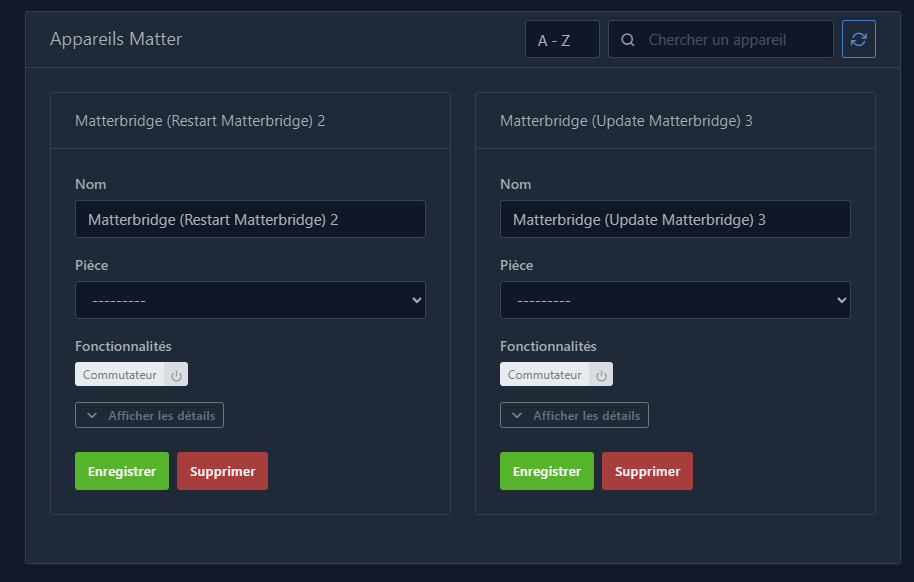Click Fonctionnalités label in Restart Matterbridge card
The image size is (914, 582).
[x=123, y=346]
